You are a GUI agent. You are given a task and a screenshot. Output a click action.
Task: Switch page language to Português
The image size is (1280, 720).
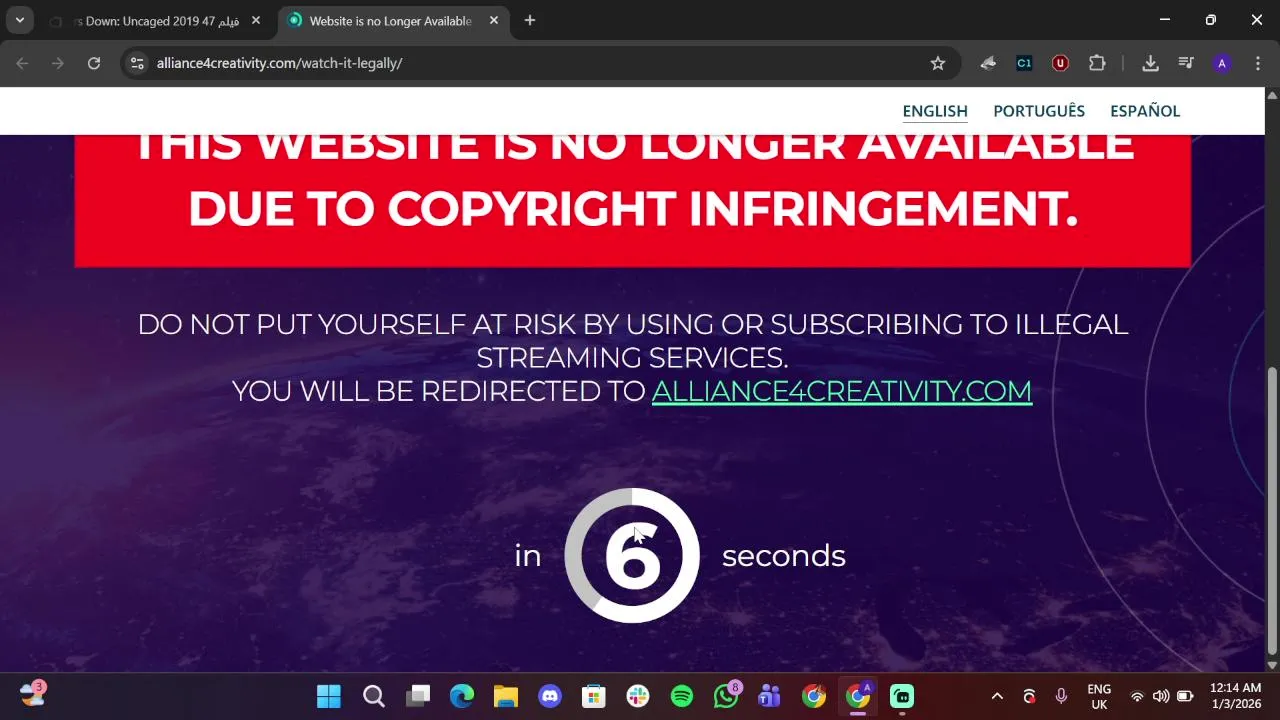pyautogui.click(x=1039, y=111)
